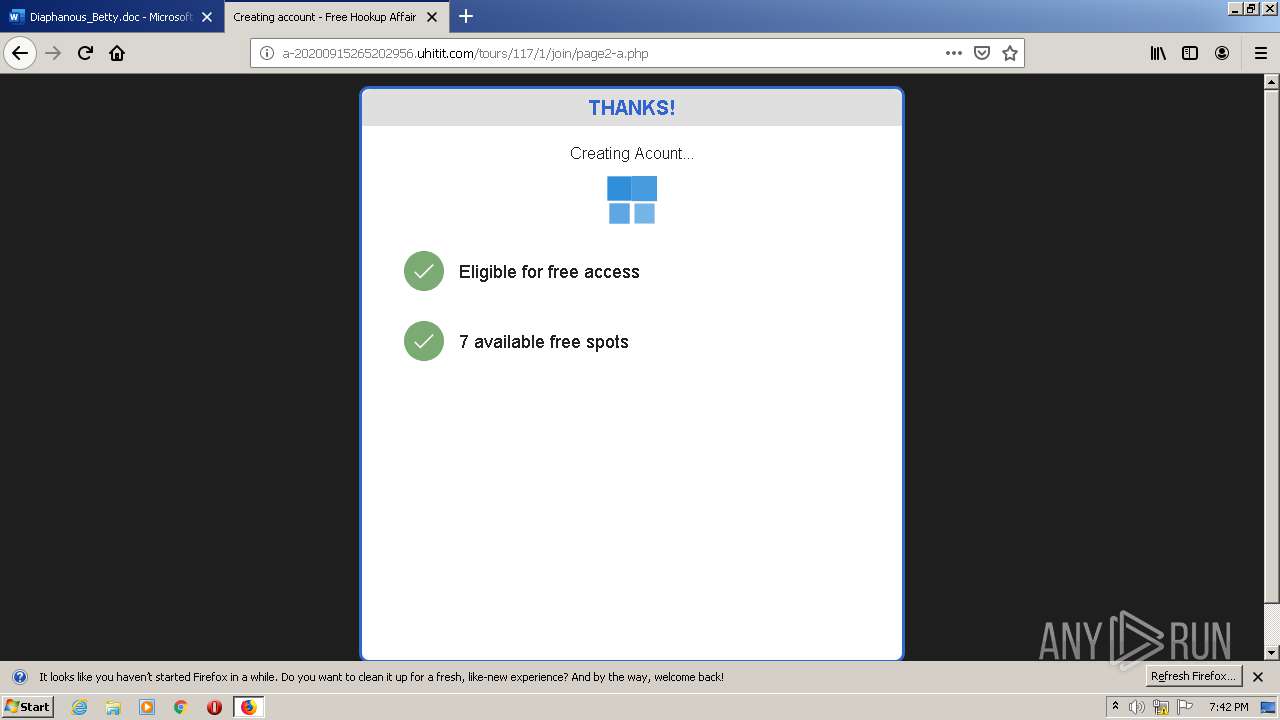
Task: Click the 7 available free spots checkmark
Action: 424,341
